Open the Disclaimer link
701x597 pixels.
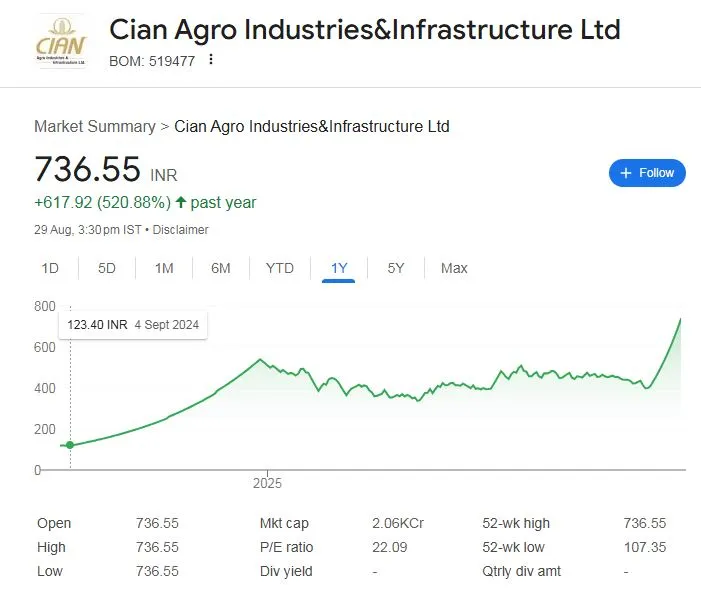(180, 230)
